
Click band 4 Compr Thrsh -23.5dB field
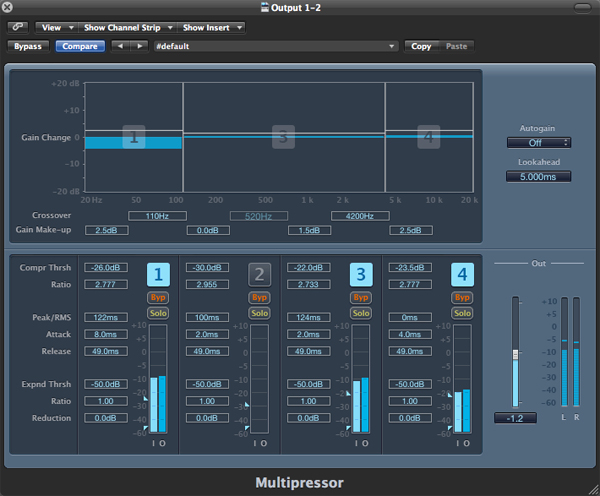(x=410, y=268)
